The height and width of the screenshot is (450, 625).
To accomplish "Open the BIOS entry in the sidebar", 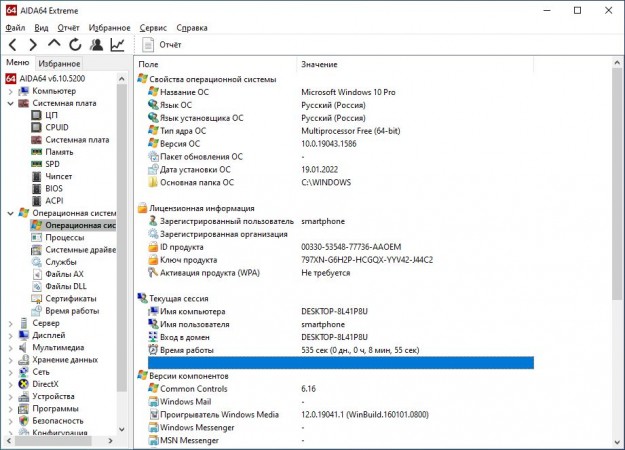I will (56, 187).
